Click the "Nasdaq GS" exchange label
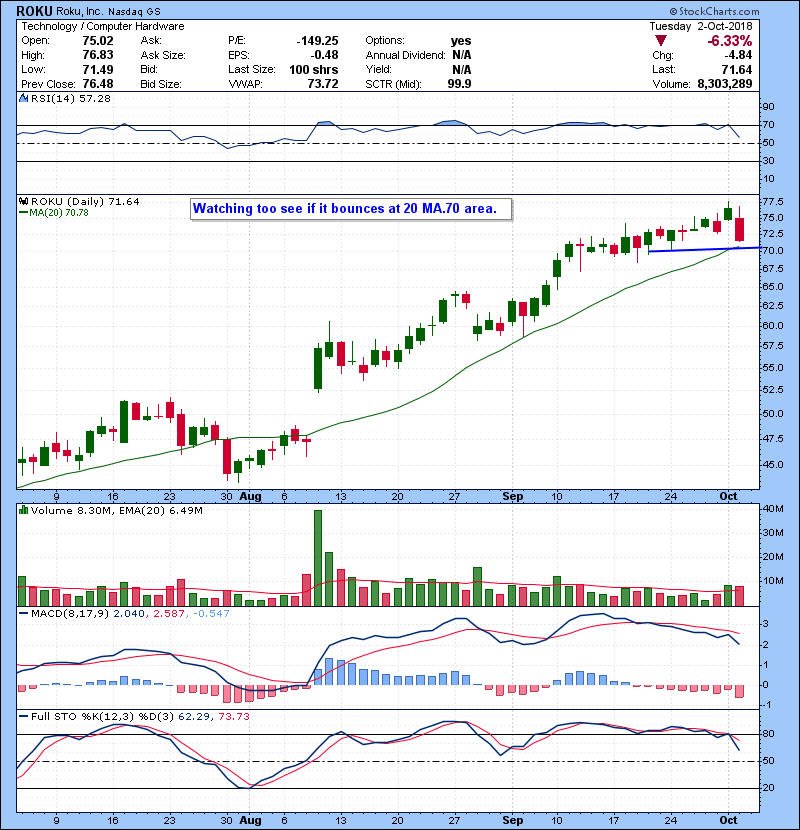Screen dimensions: 800x830 (x=134, y=12)
